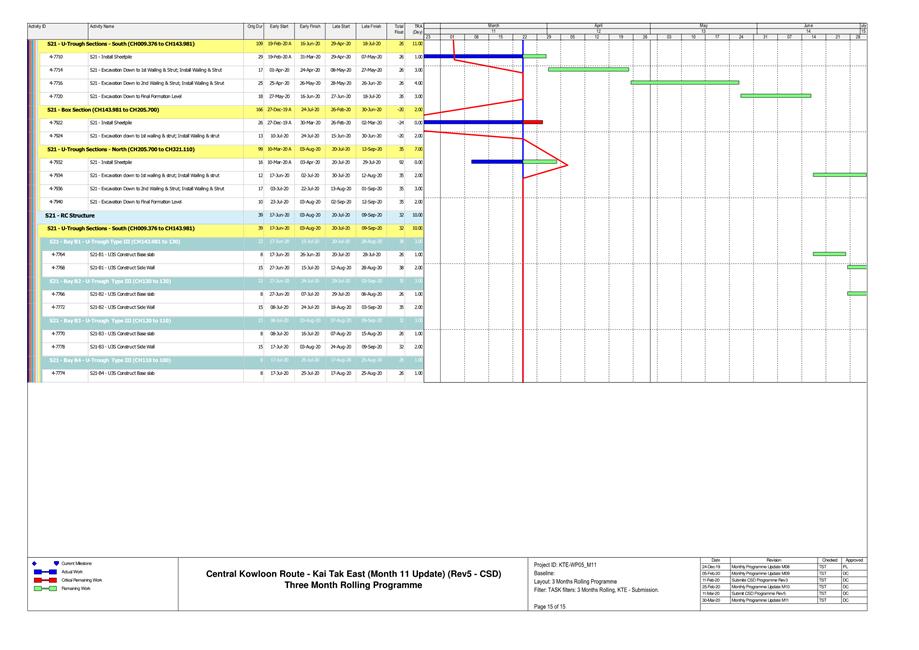Collapse the U-Trough Sections North group band
The height and width of the screenshot is (650, 919).
120,148
